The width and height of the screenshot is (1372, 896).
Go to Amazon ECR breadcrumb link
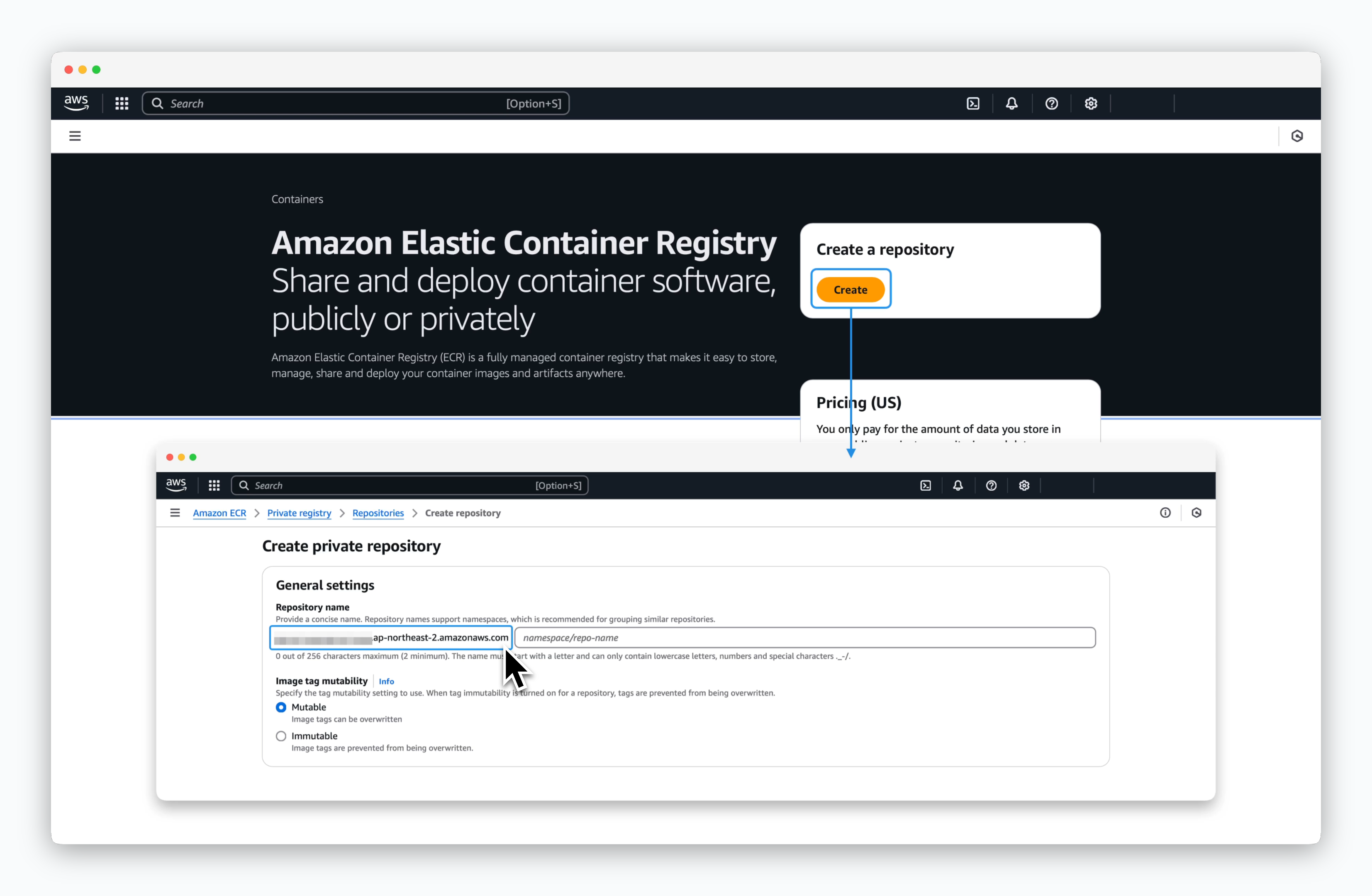point(219,513)
